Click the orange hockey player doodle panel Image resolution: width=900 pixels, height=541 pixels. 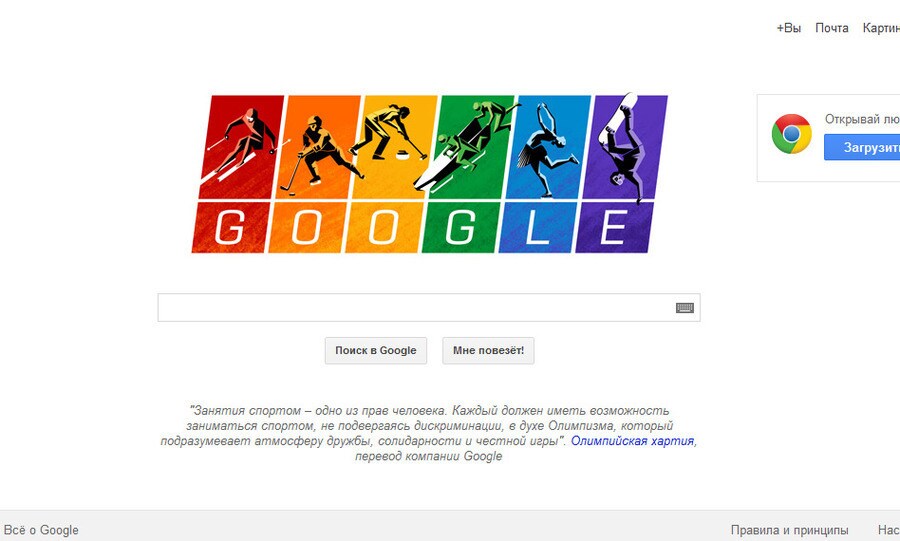click(x=317, y=147)
